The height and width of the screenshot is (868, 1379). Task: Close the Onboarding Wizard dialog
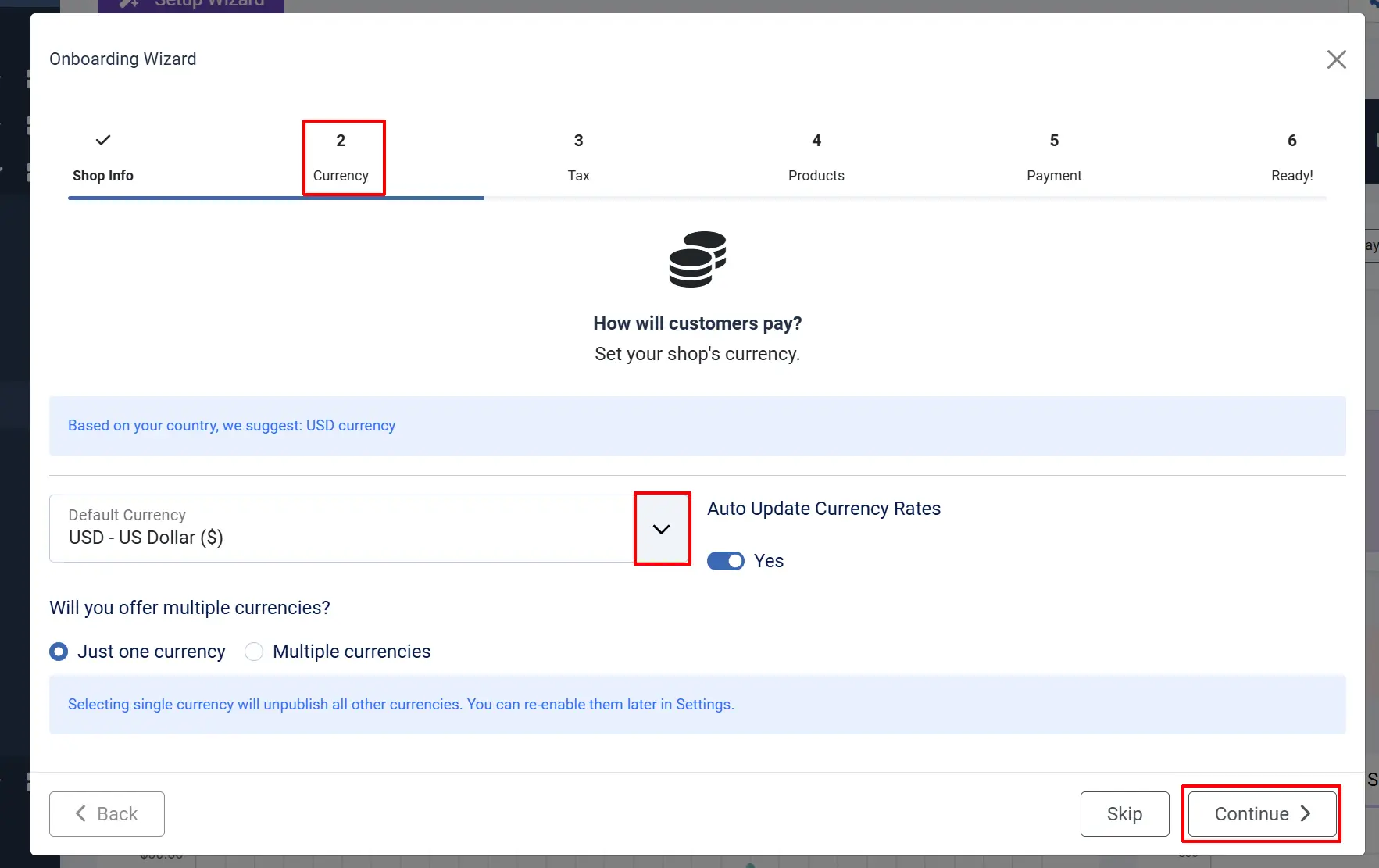(x=1336, y=59)
